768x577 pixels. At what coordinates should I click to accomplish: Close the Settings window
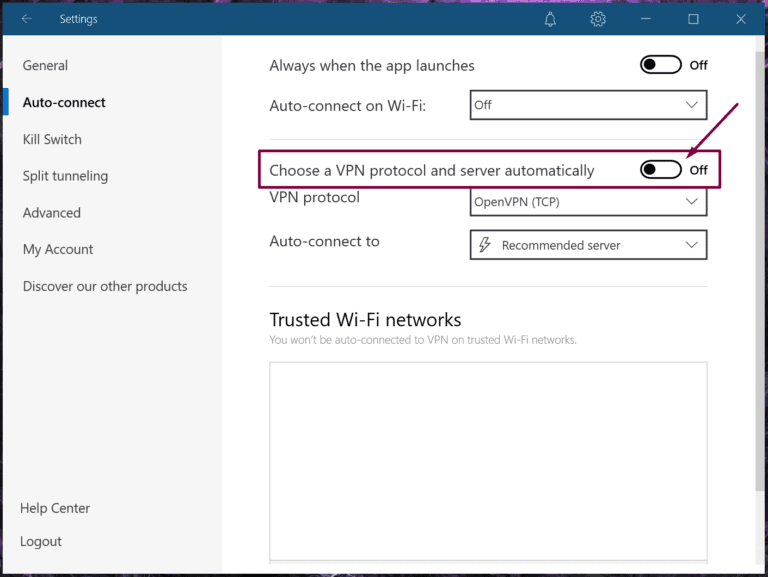[x=741, y=19]
